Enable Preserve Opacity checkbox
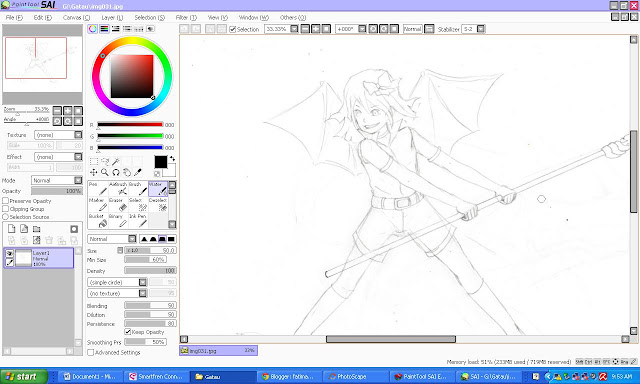Viewport: 640px width, 384px height. (x=5, y=201)
